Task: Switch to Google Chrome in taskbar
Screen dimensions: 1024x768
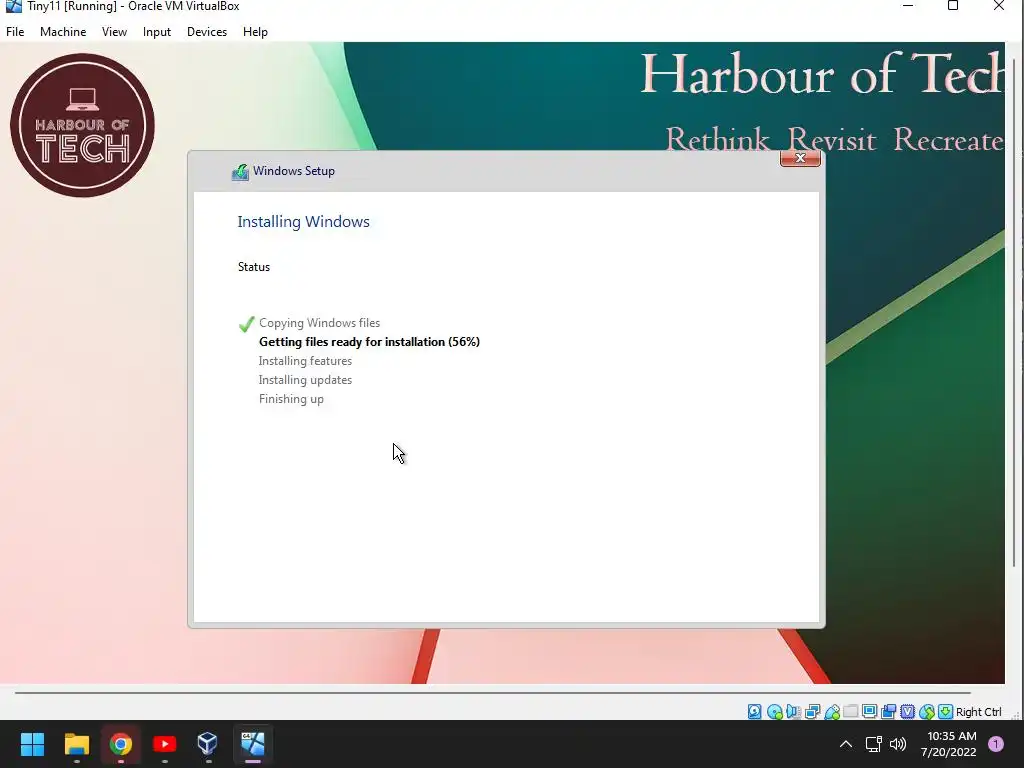Action: [120, 744]
